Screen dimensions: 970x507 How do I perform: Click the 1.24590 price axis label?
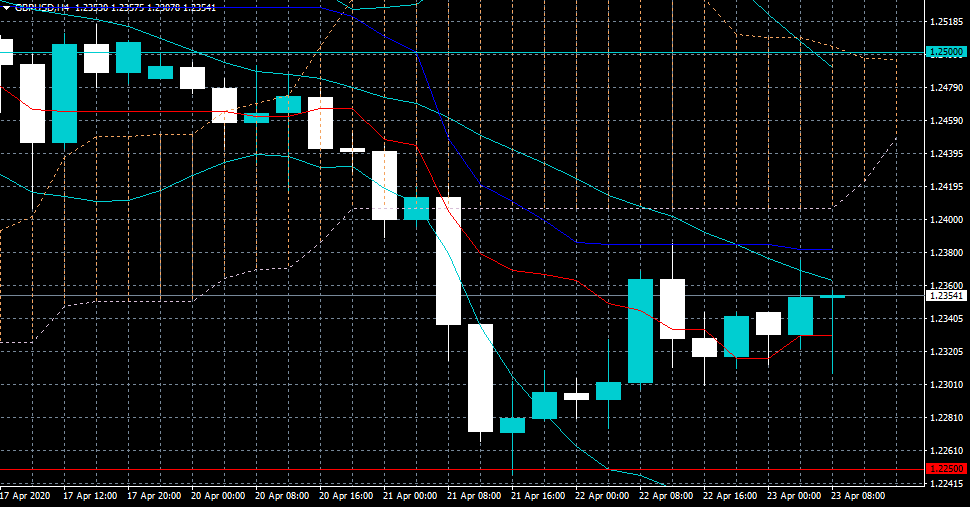click(x=946, y=120)
